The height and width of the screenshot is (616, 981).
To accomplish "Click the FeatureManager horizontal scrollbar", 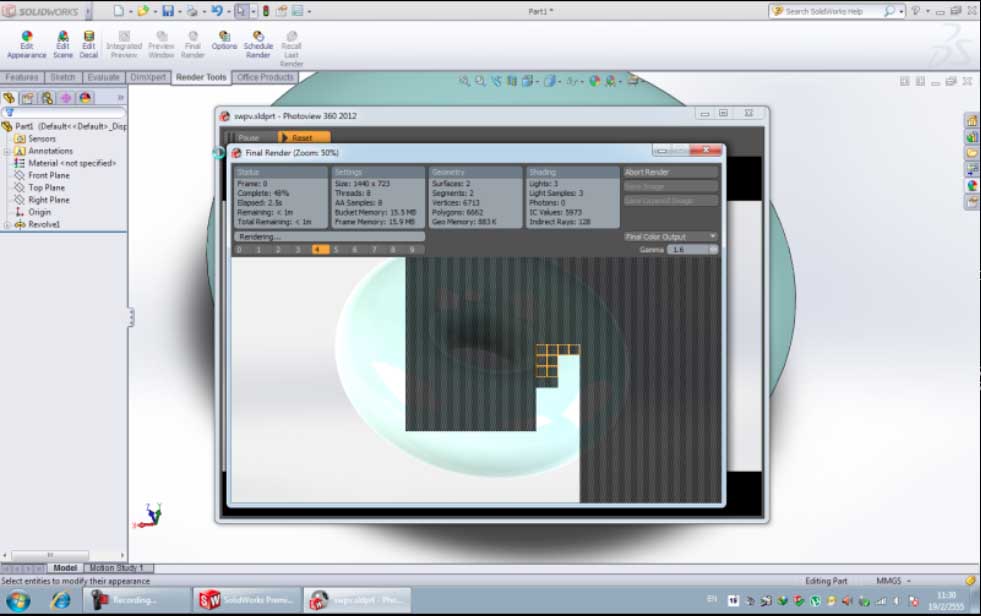I will point(63,555).
